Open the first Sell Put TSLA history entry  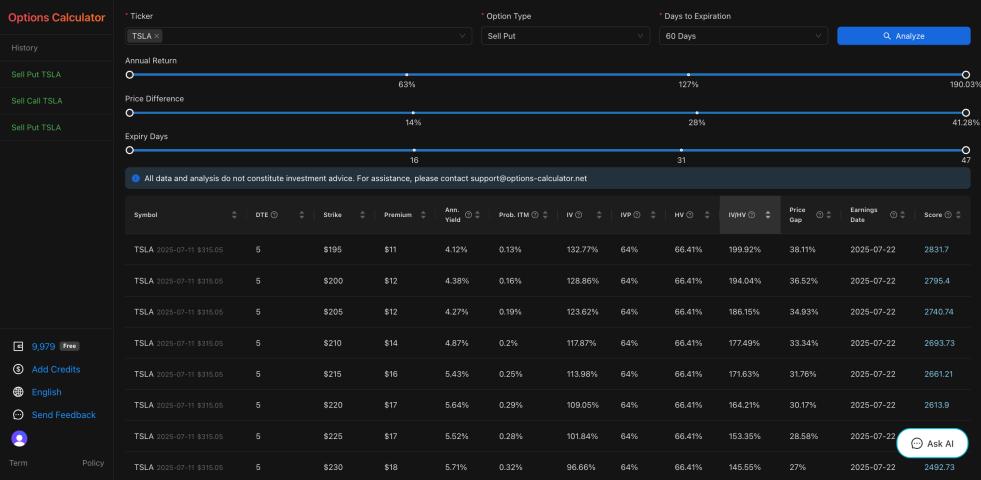[x=36, y=75]
